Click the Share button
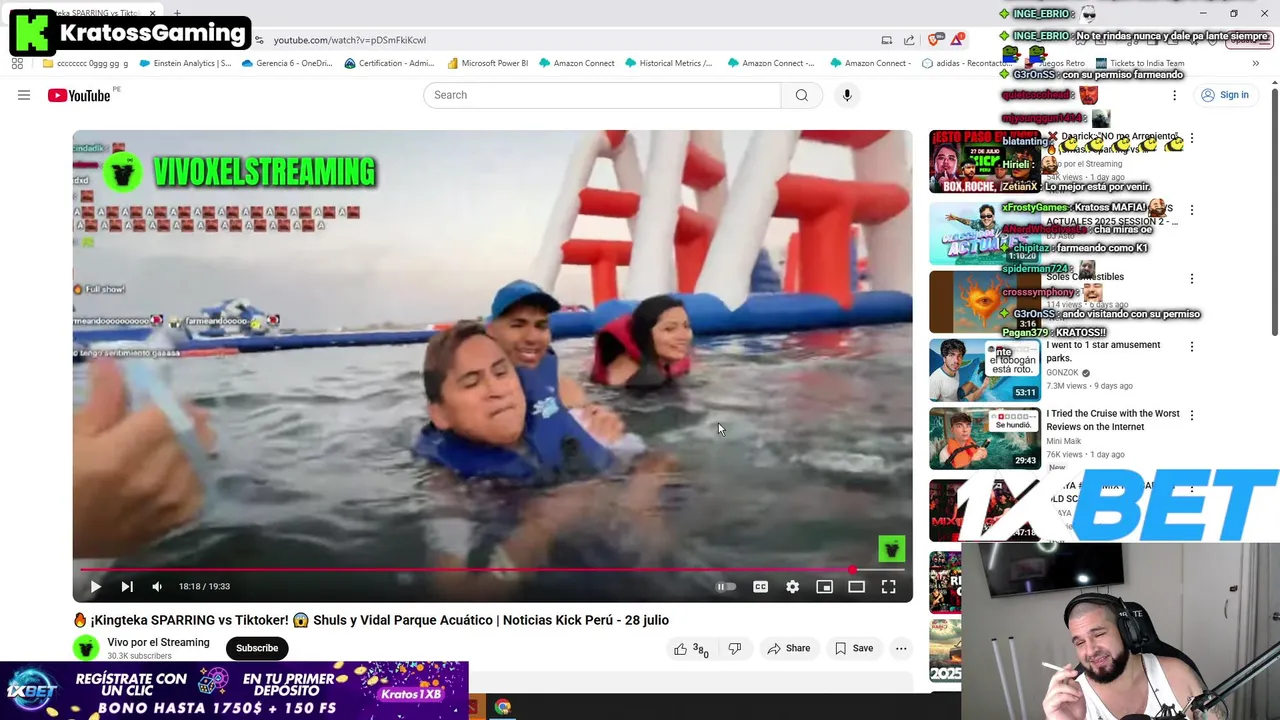Viewport: 1280px width, 720px height. (x=788, y=648)
